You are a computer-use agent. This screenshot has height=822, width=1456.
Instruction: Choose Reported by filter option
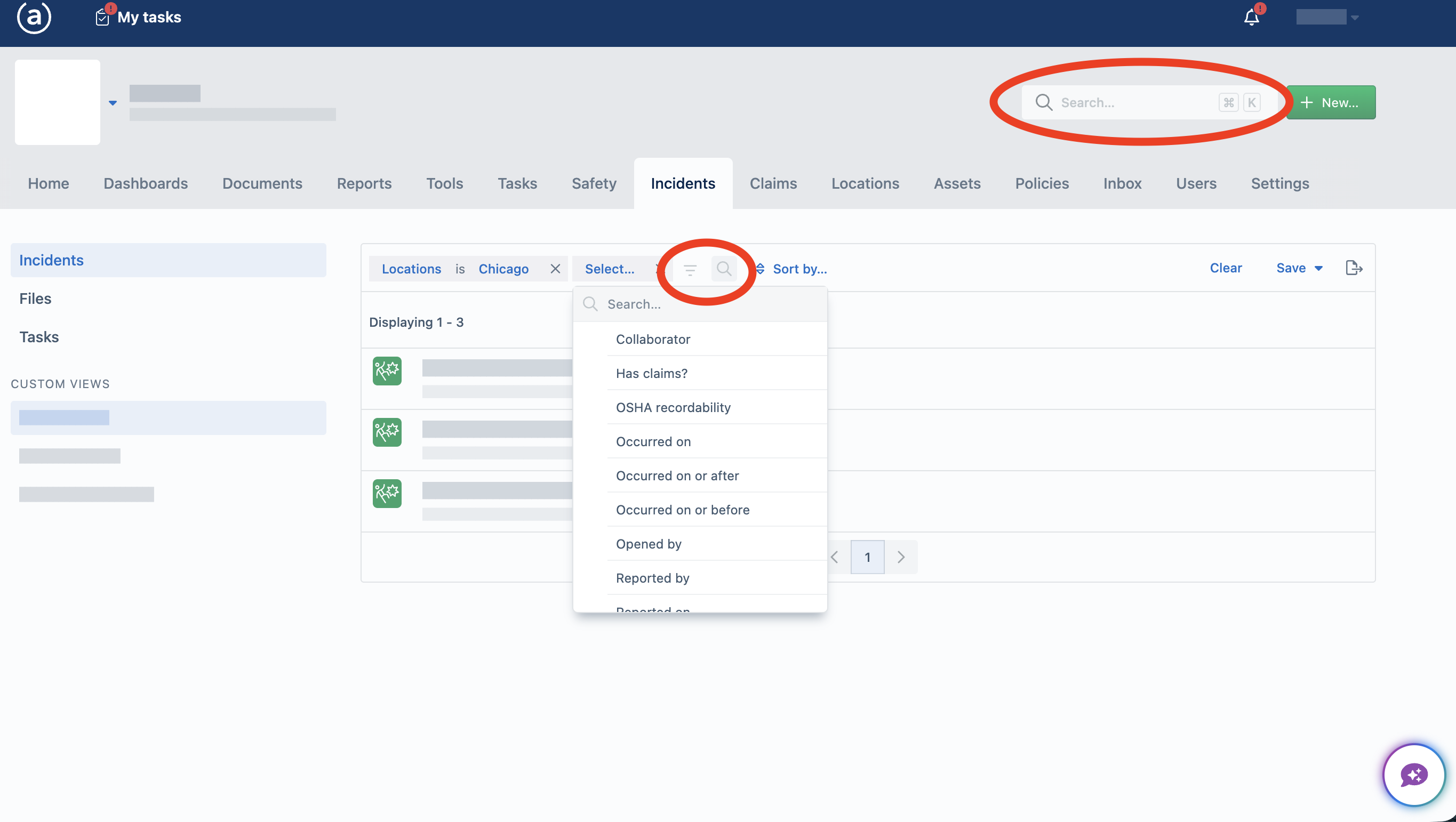pos(700,578)
